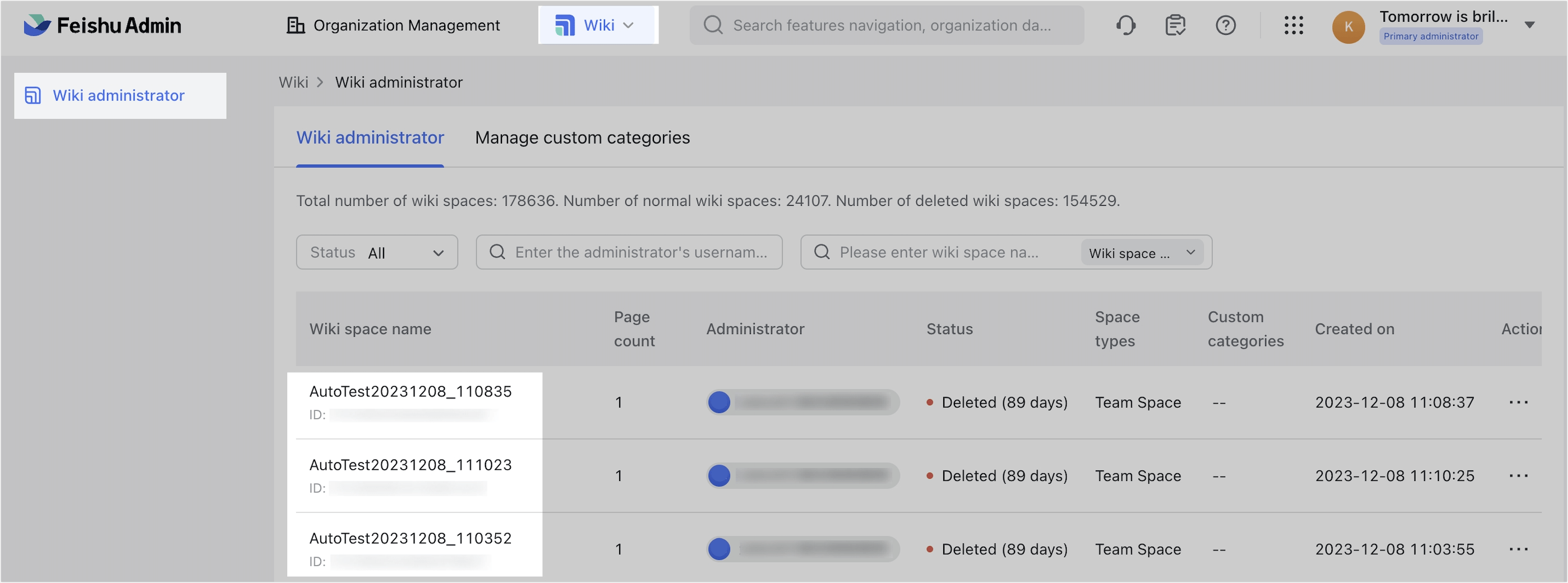Open more actions for AutoTest20231208_111023

(1518, 476)
